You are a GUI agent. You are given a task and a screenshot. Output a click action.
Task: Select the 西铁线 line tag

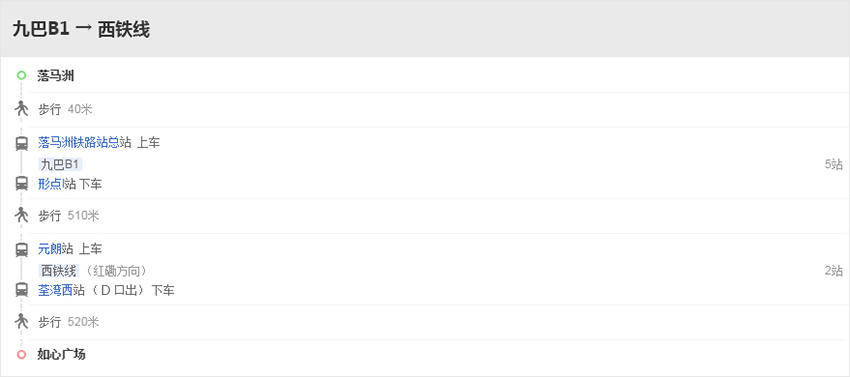pos(59,271)
